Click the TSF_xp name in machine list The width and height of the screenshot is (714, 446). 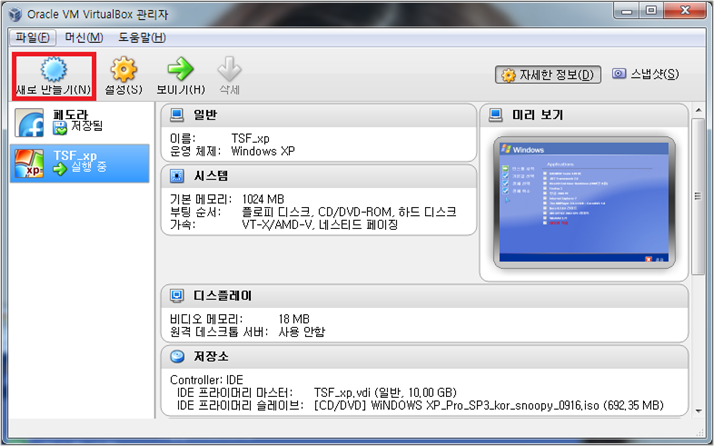(x=75, y=155)
